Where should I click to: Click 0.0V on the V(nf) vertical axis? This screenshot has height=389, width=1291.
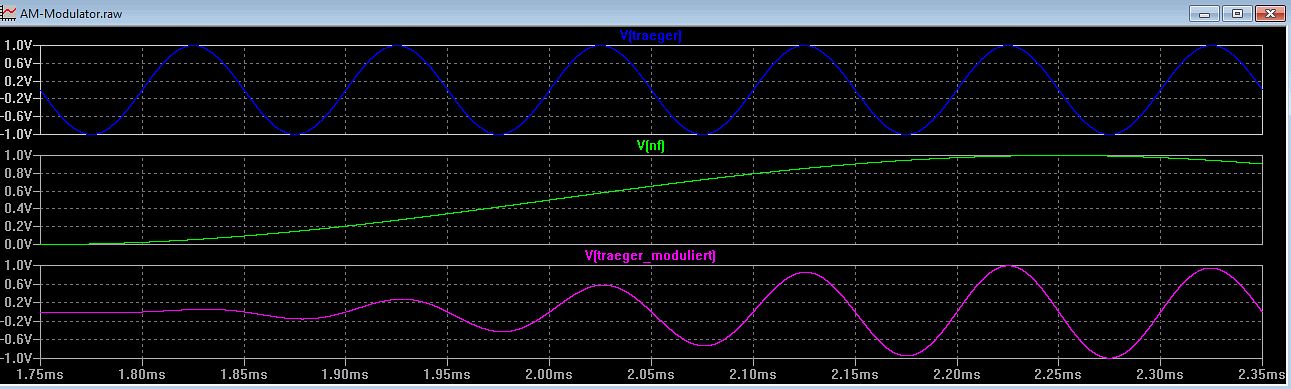pos(19,244)
